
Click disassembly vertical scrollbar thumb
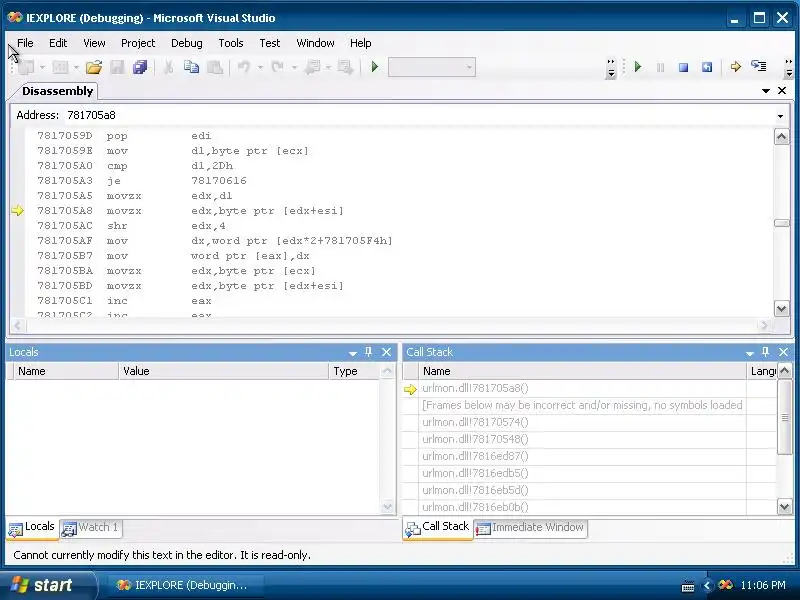[781, 223]
